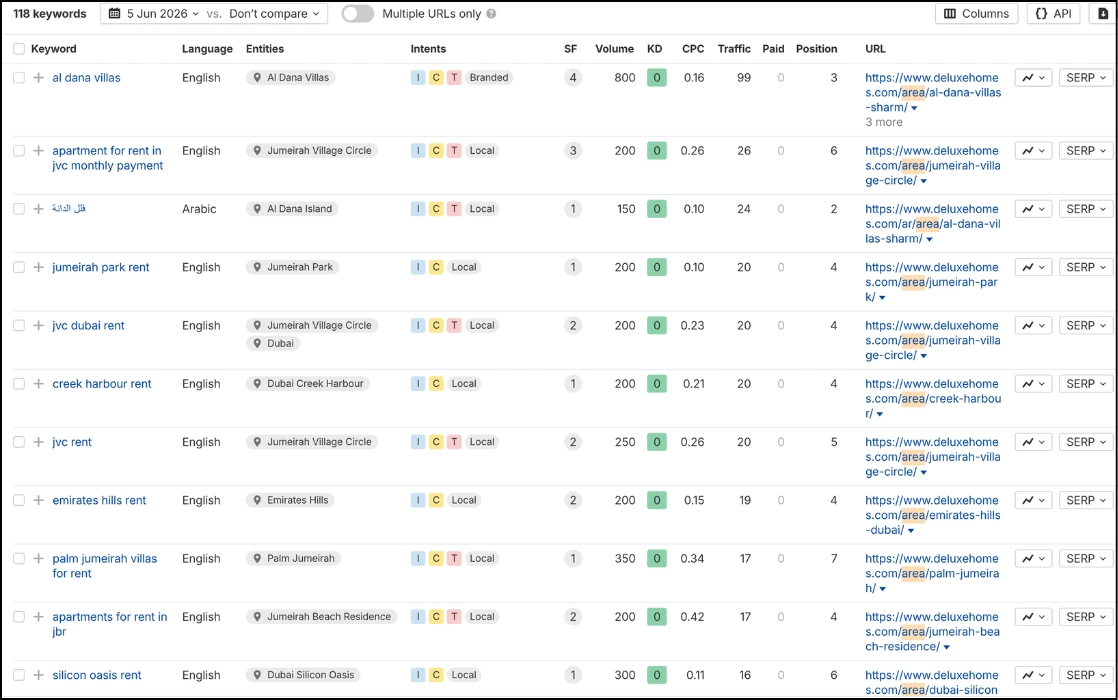Open the SERP dropdown for apartments for rent in jbr
1118x700 pixels.
[1086, 617]
